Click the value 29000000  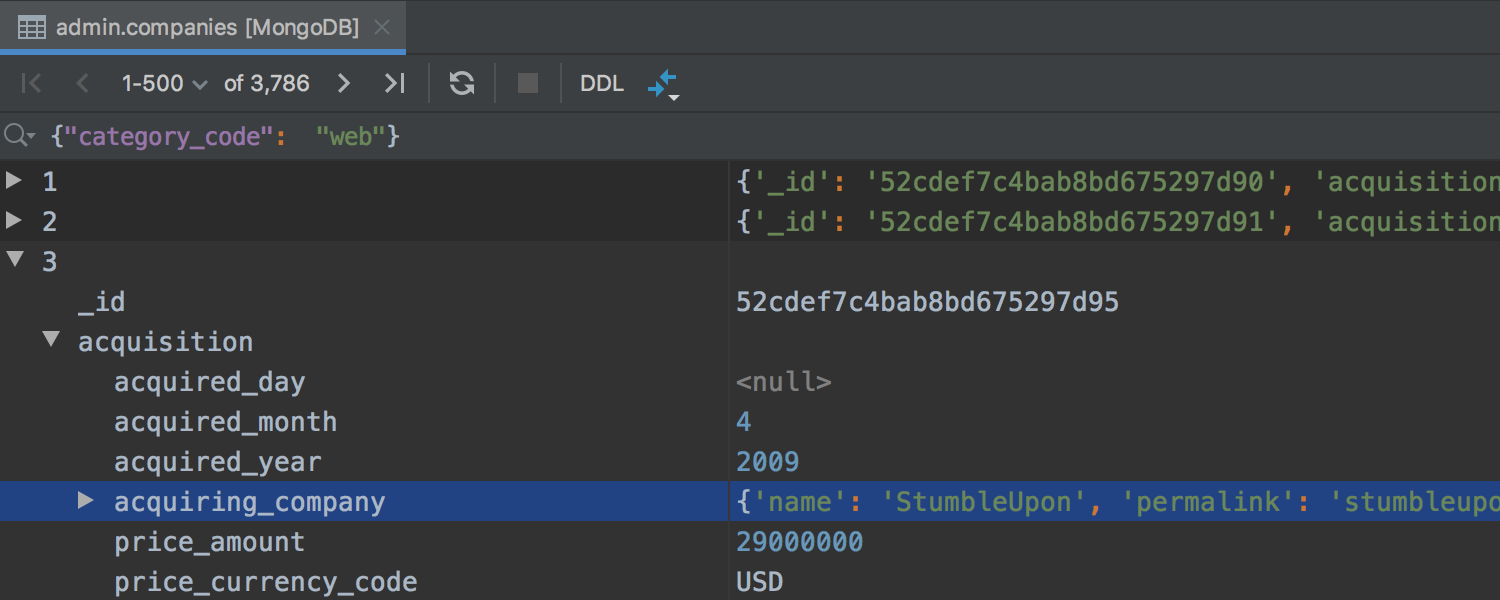tap(799, 541)
